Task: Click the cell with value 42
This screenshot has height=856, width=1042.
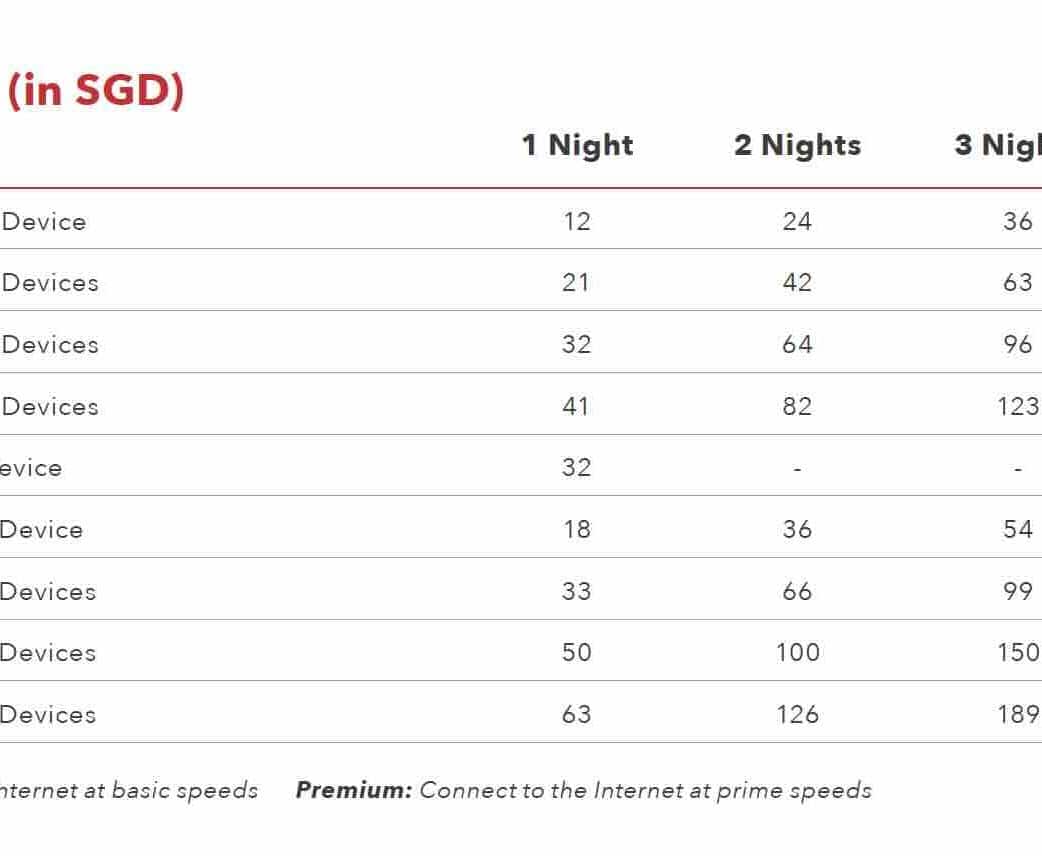Action: coord(797,283)
